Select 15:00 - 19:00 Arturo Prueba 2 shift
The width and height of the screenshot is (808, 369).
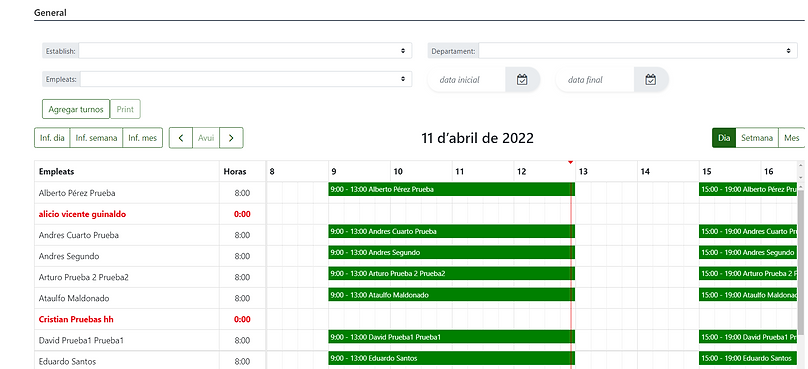[x=749, y=273]
